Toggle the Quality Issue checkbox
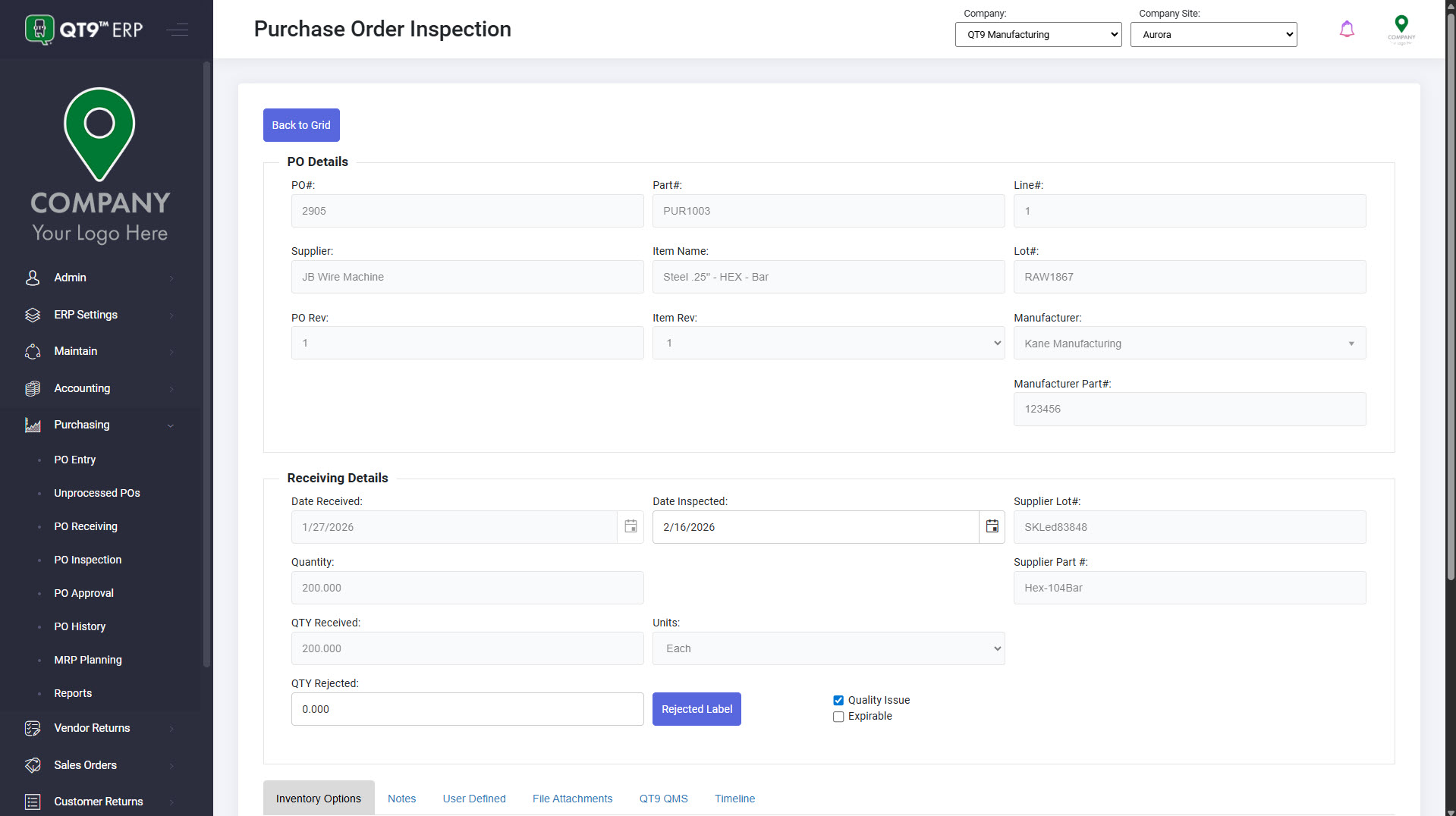This screenshot has height=816, width=1456. click(x=838, y=701)
